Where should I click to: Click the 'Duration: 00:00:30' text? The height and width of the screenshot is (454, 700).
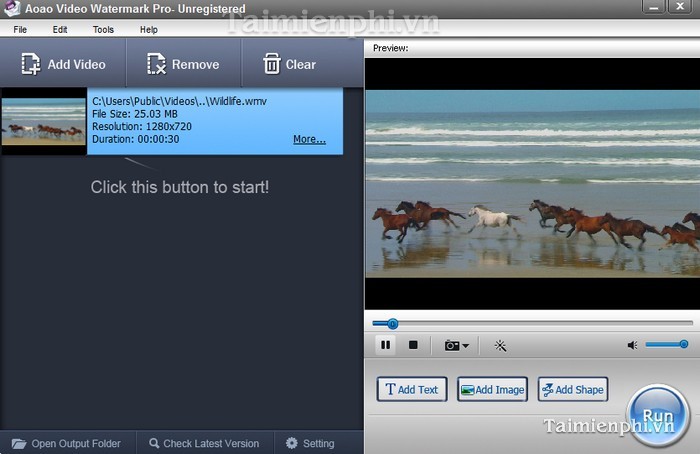135,139
